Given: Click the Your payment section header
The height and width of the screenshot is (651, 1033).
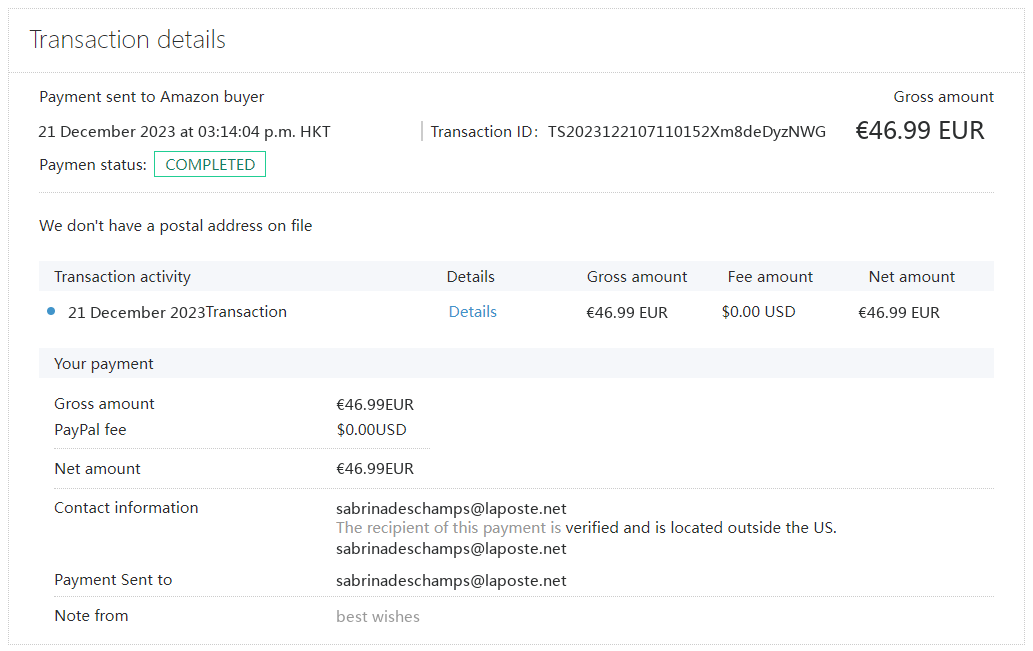Looking at the screenshot, I should click(104, 364).
